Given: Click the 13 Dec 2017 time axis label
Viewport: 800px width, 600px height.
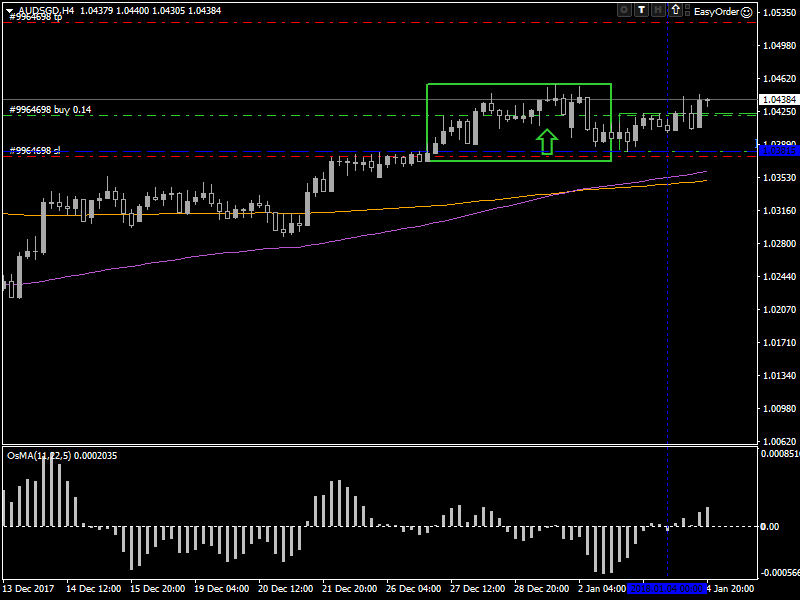Looking at the screenshot, I should (29, 589).
